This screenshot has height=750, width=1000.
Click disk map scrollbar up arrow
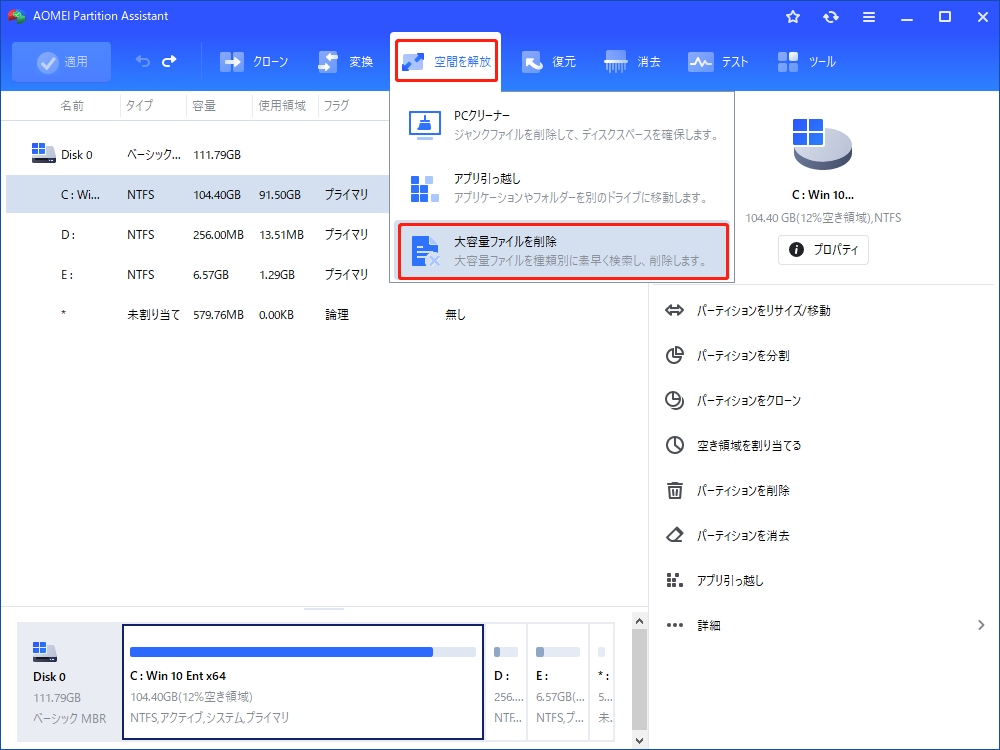pyautogui.click(x=640, y=621)
